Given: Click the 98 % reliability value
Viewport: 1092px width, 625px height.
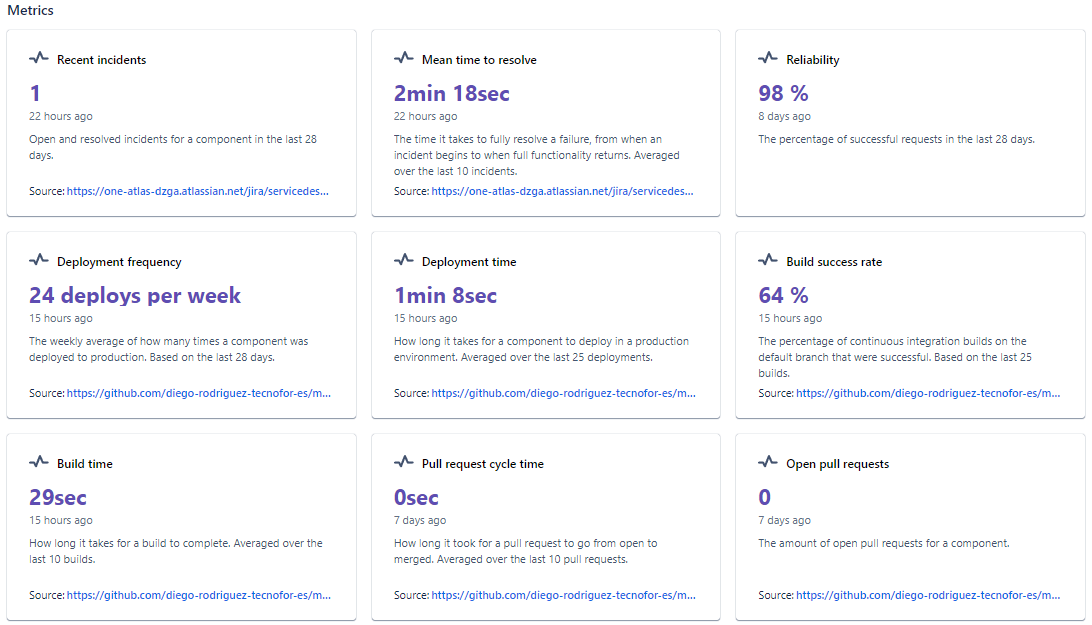Looking at the screenshot, I should 783,93.
